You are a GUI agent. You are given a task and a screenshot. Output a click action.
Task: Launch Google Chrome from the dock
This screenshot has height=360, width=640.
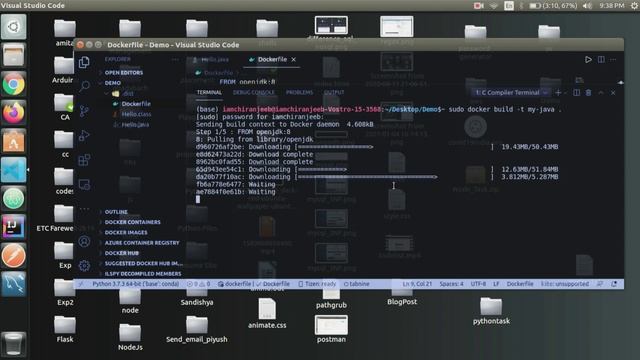[x=13, y=84]
